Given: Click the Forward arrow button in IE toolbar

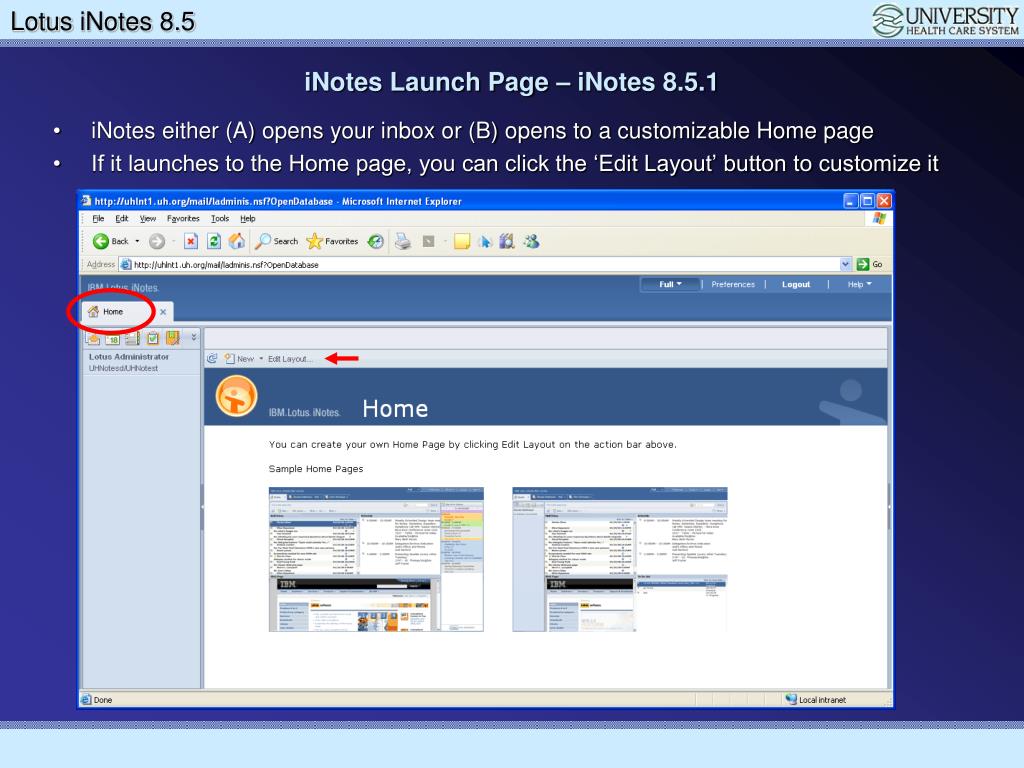Looking at the screenshot, I should 157,242.
